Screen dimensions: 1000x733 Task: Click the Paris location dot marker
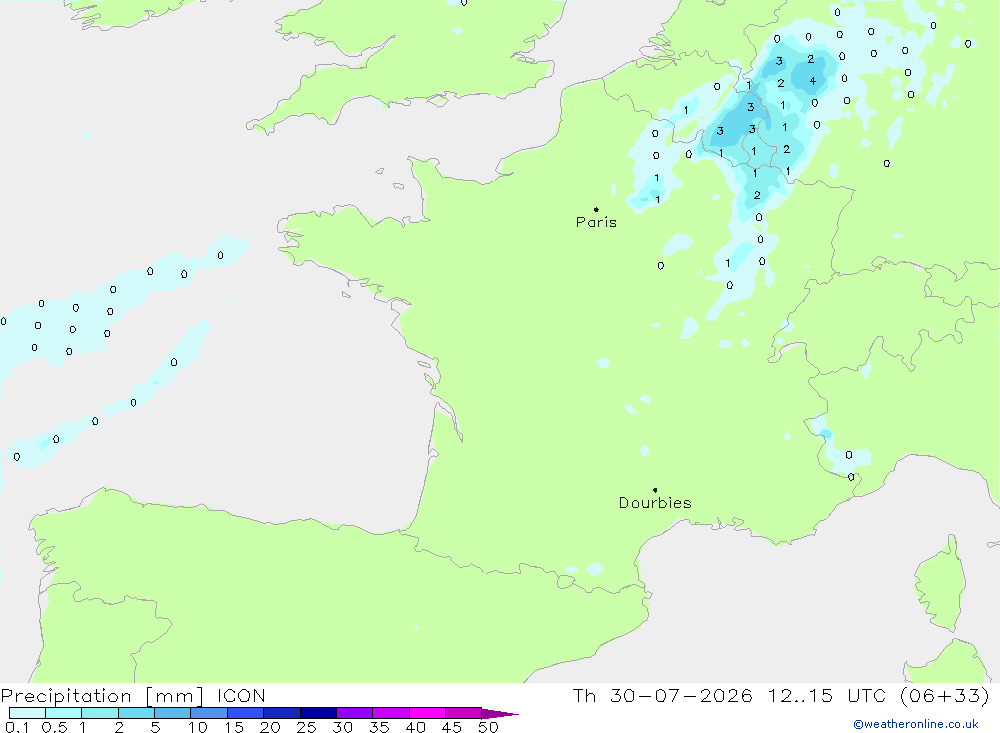[596, 209]
